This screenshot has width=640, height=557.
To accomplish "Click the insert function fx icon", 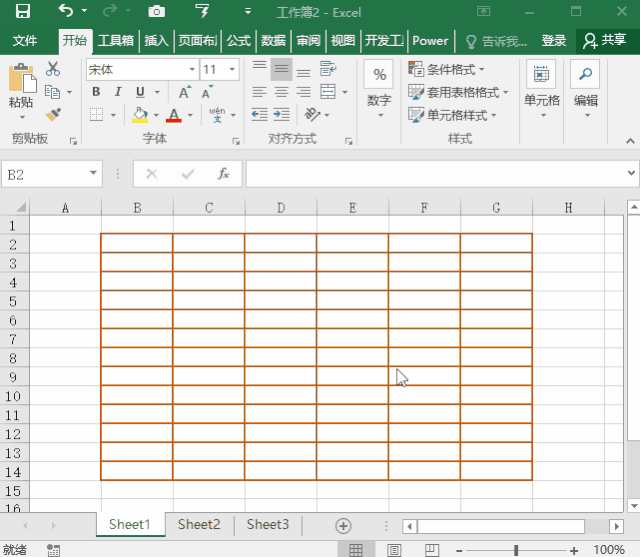I will click(x=223, y=174).
